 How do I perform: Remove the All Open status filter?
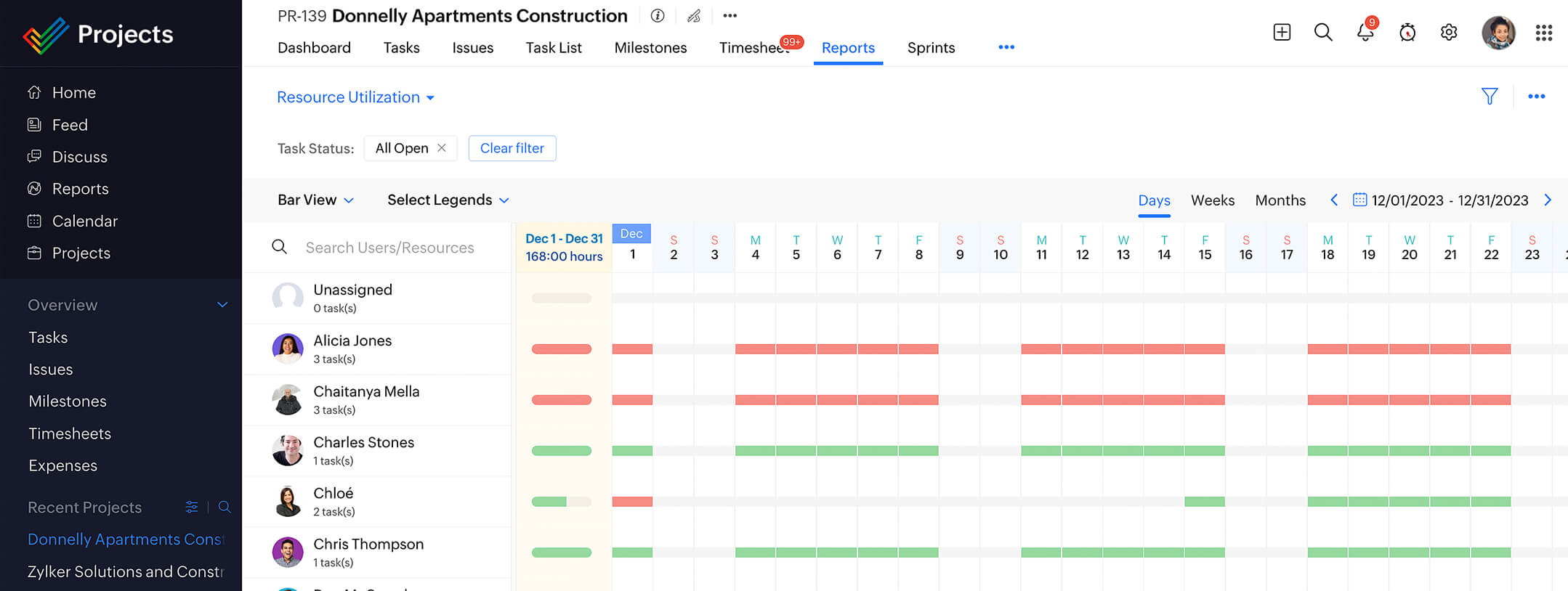(x=442, y=148)
